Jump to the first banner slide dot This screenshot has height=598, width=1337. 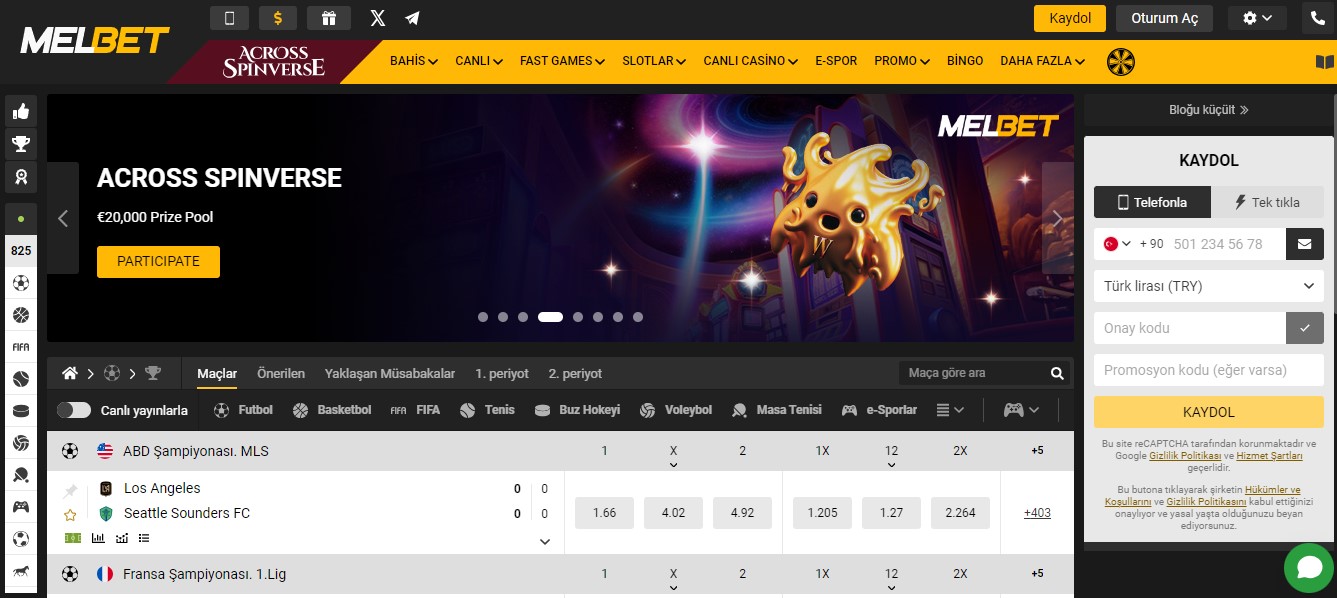483,317
